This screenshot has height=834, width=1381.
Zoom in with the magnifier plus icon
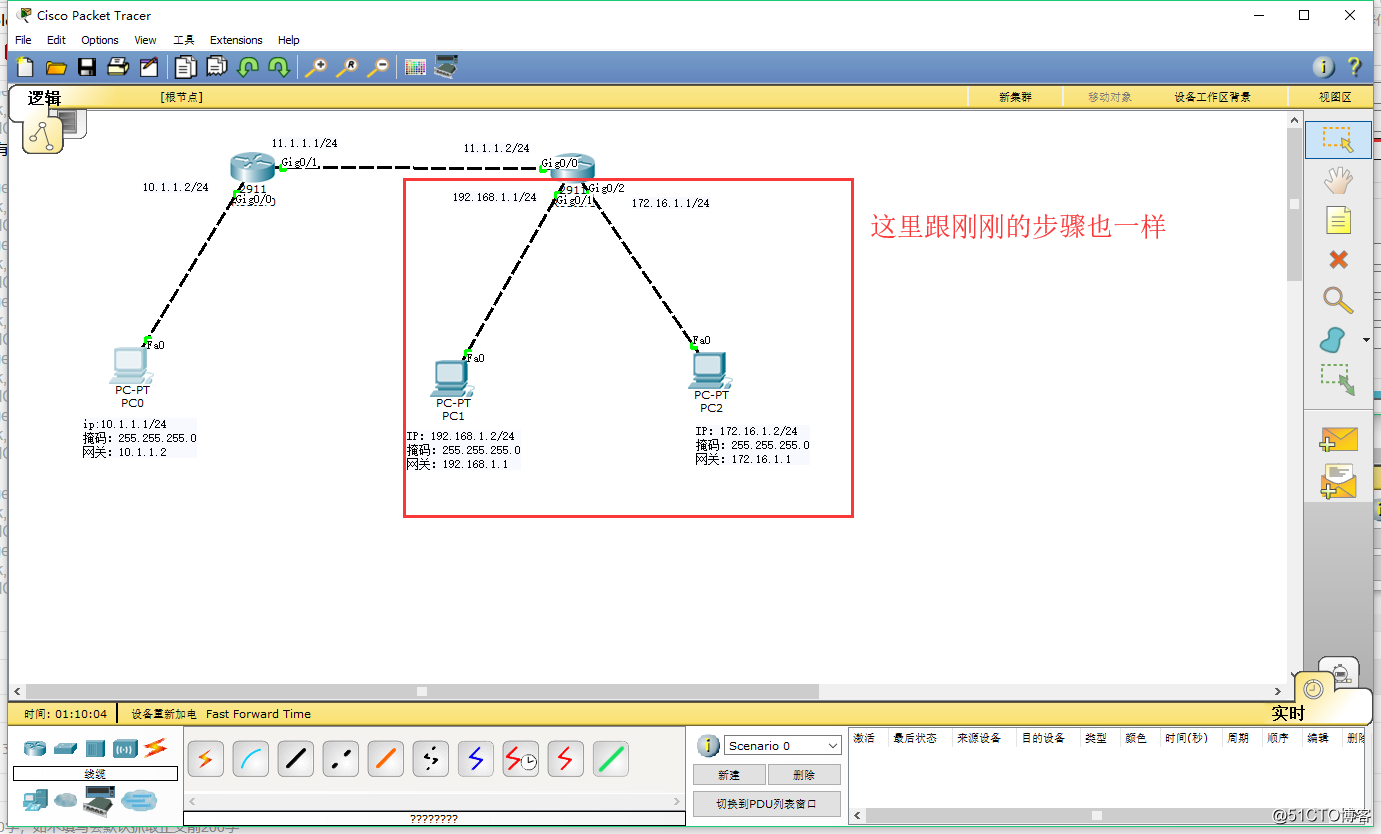[316, 68]
